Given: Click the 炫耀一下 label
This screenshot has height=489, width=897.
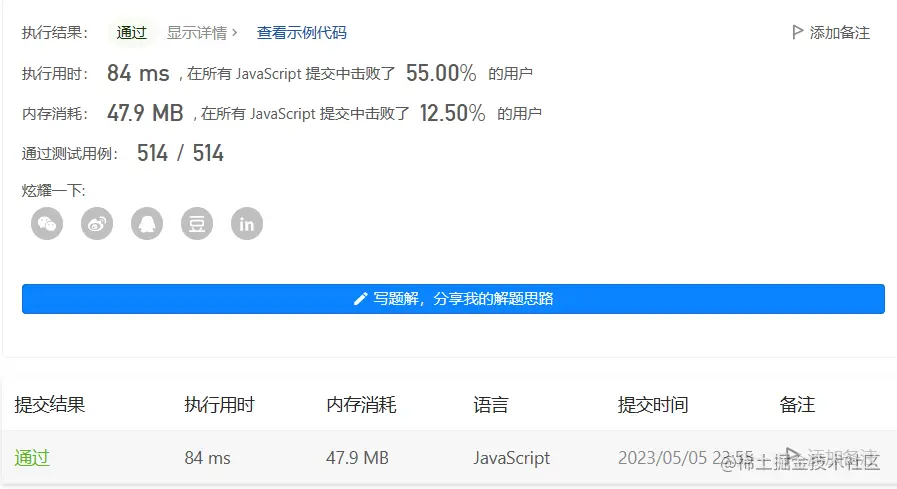Looking at the screenshot, I should coord(53,190).
